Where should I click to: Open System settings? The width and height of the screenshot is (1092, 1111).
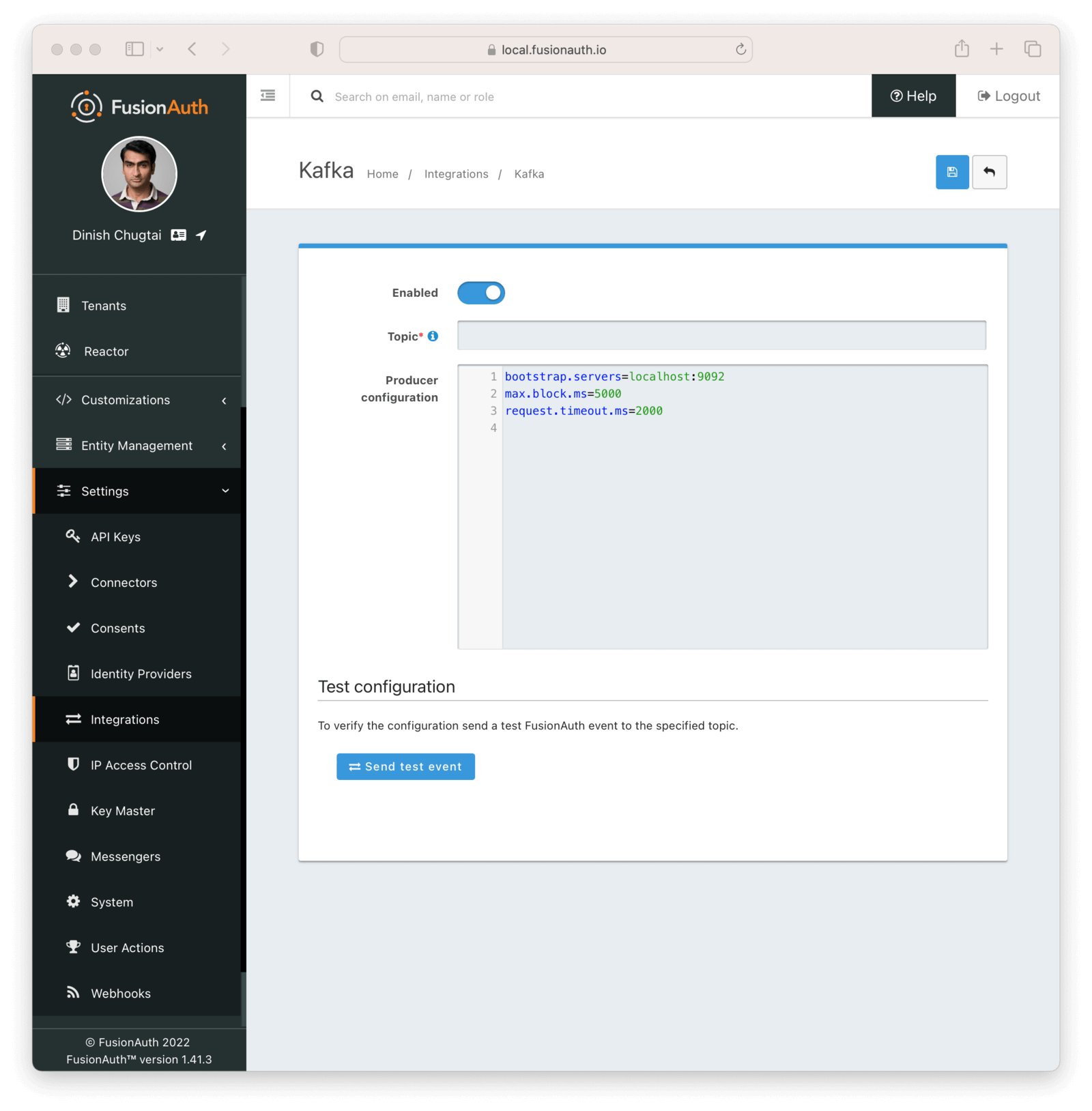[136, 903]
